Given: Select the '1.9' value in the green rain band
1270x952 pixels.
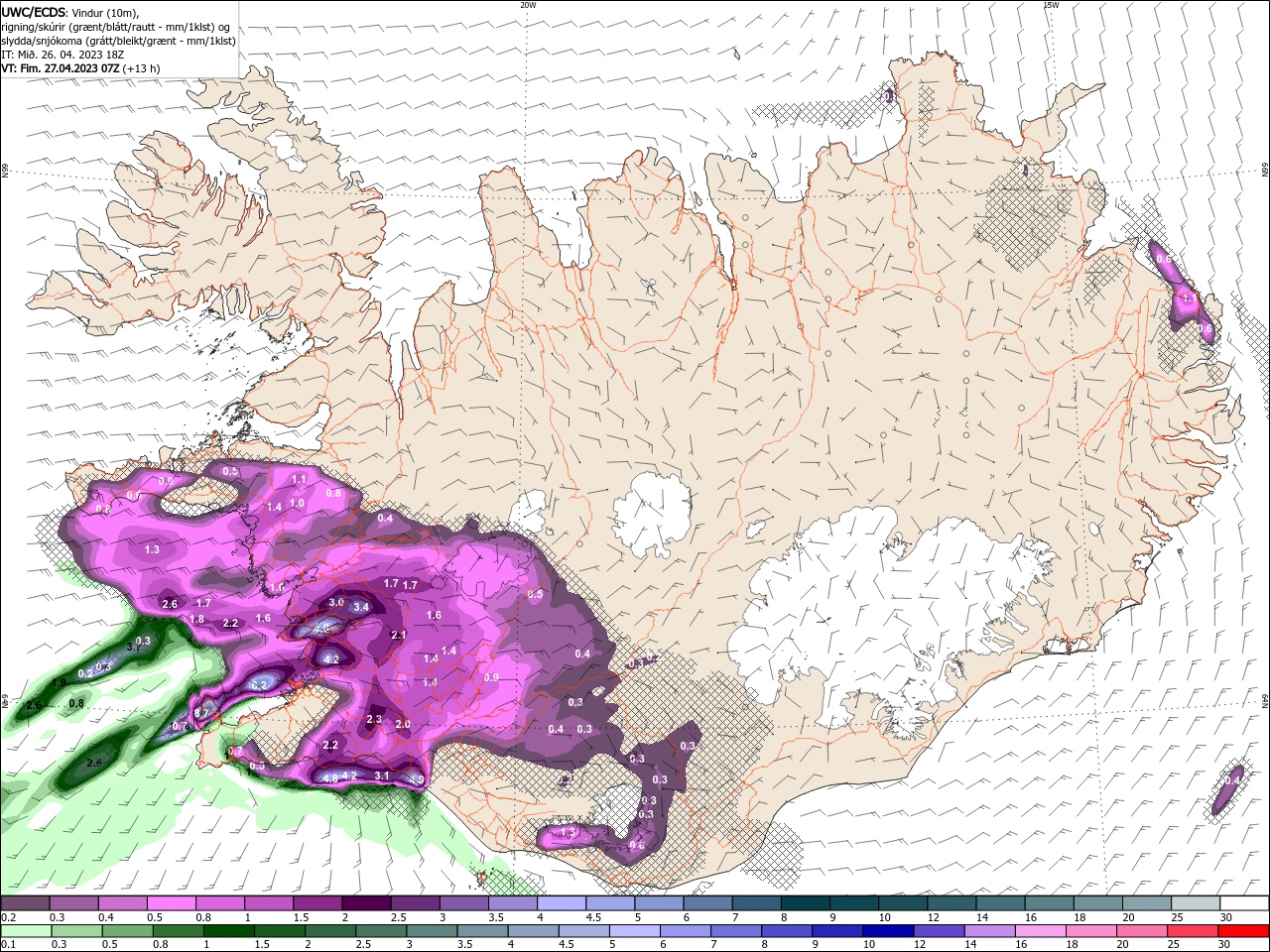Looking at the screenshot, I should [x=59, y=682].
